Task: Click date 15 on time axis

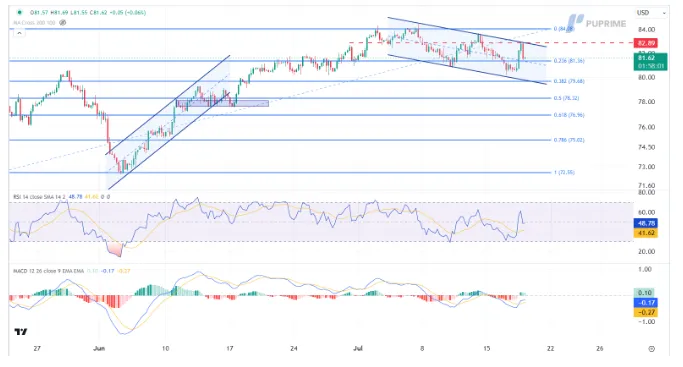Action: (x=487, y=348)
